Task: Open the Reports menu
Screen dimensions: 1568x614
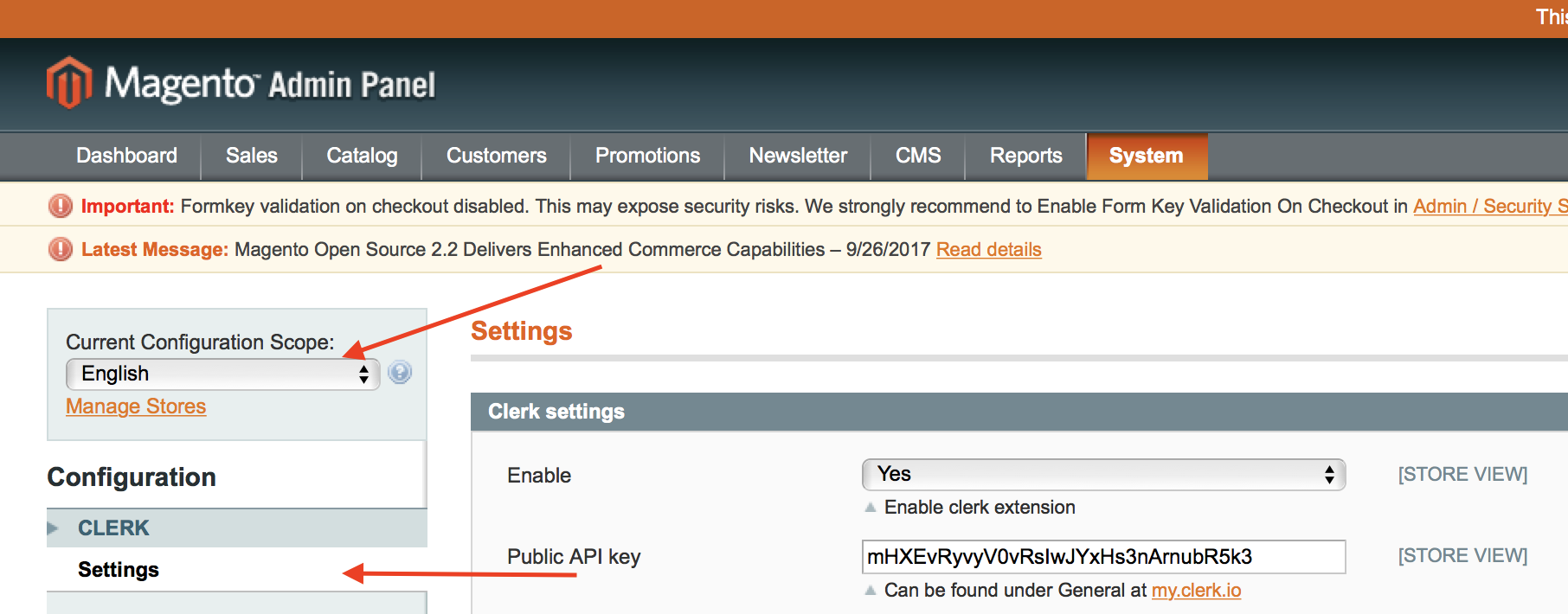Action: (1025, 156)
